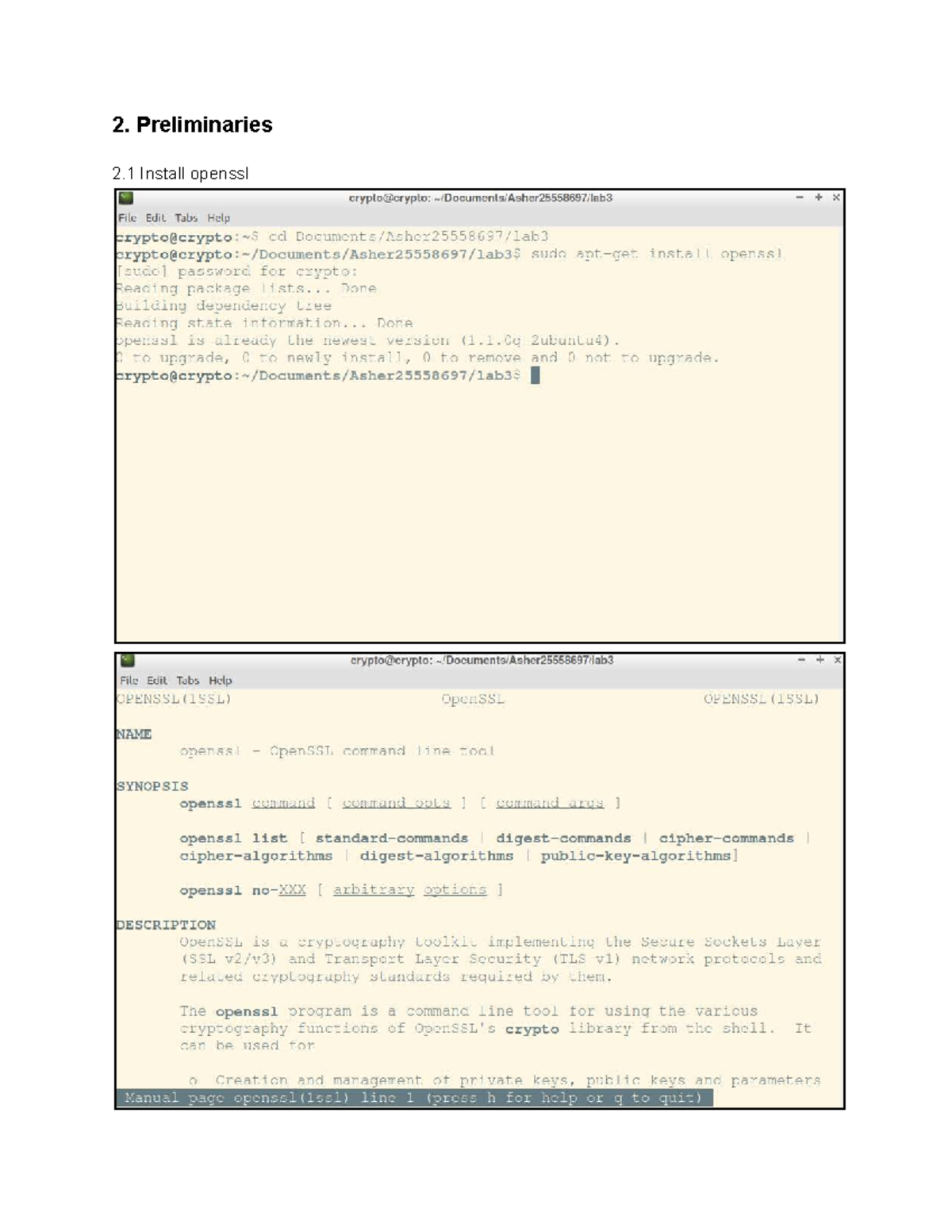Screen dimensions: 952x1232
Task: Click centered 'OpenSSL' man page header
Action: click(x=473, y=700)
